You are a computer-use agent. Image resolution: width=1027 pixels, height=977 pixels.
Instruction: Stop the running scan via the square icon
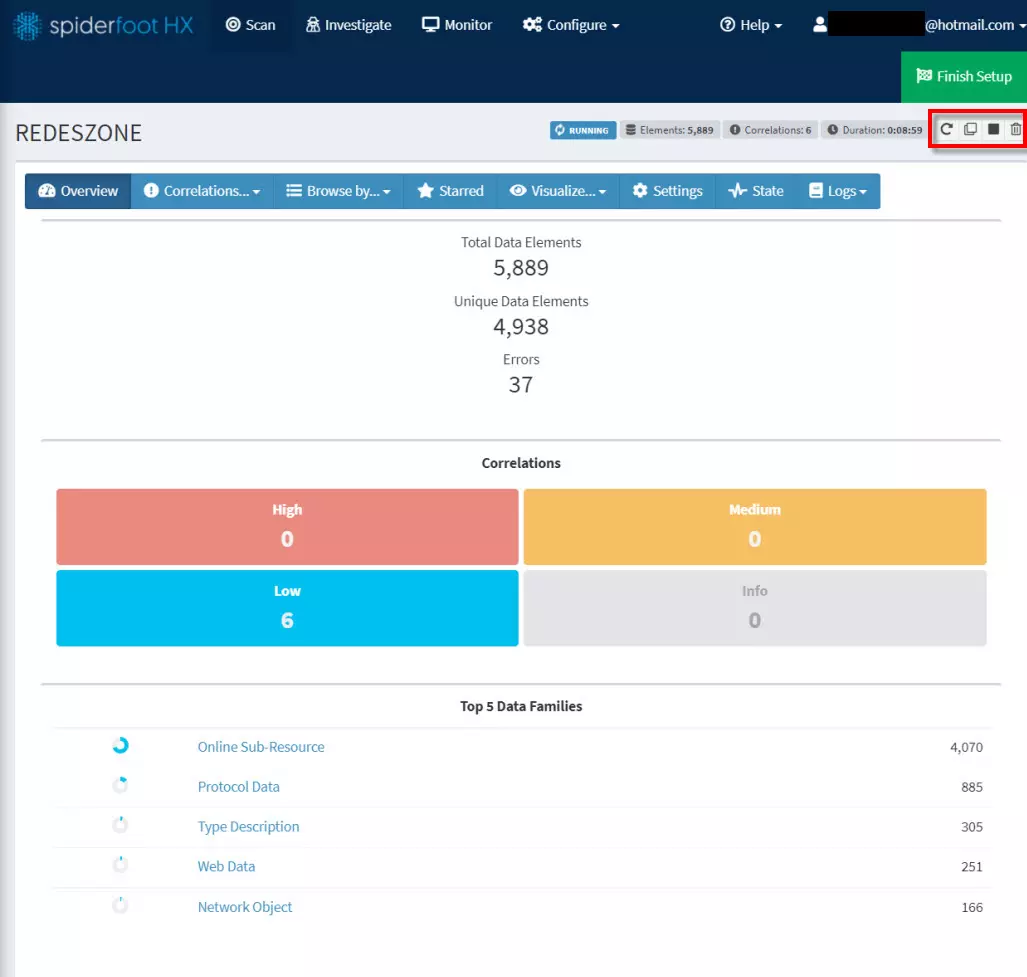tap(993, 130)
